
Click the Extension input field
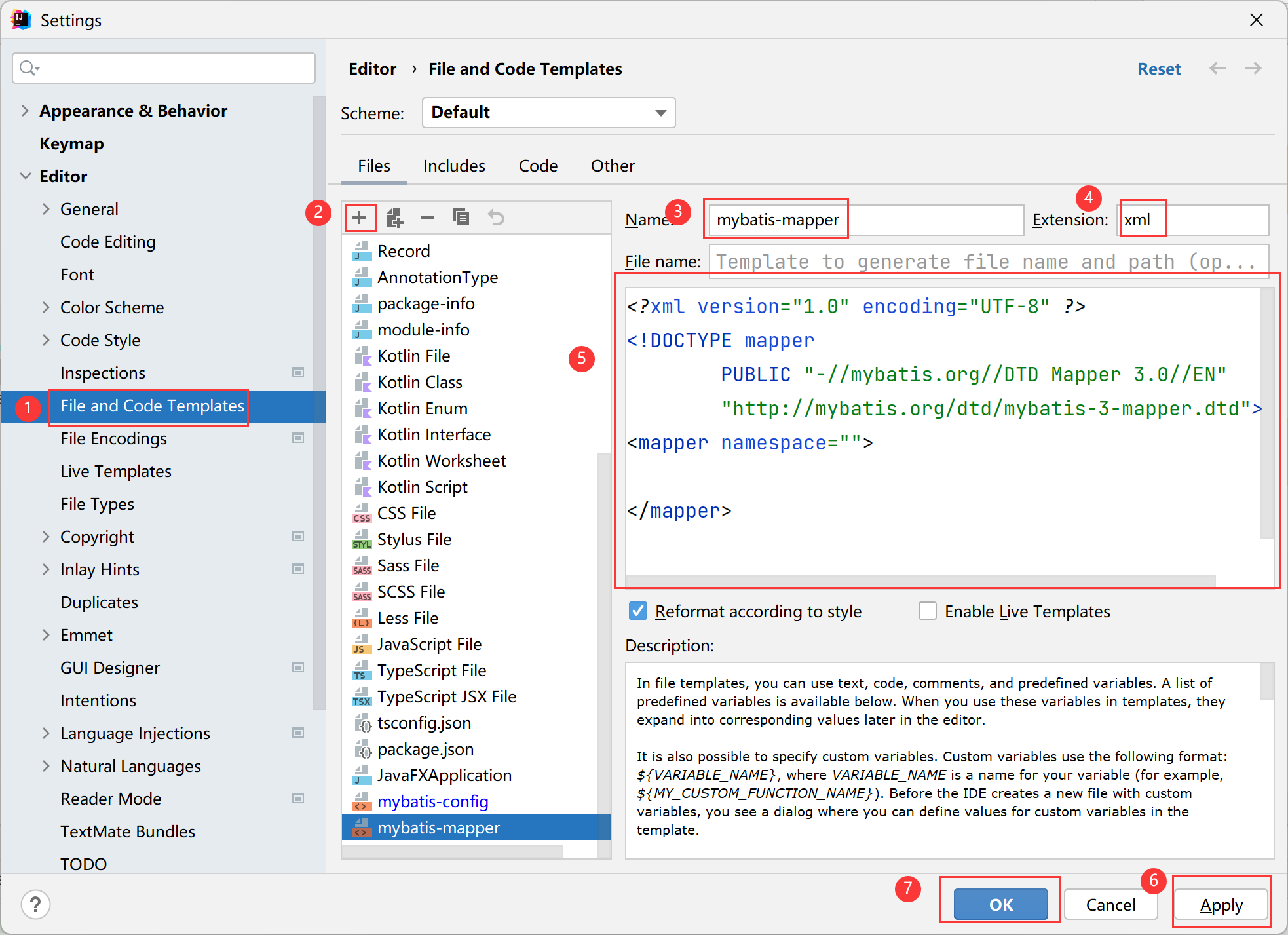point(1193,219)
